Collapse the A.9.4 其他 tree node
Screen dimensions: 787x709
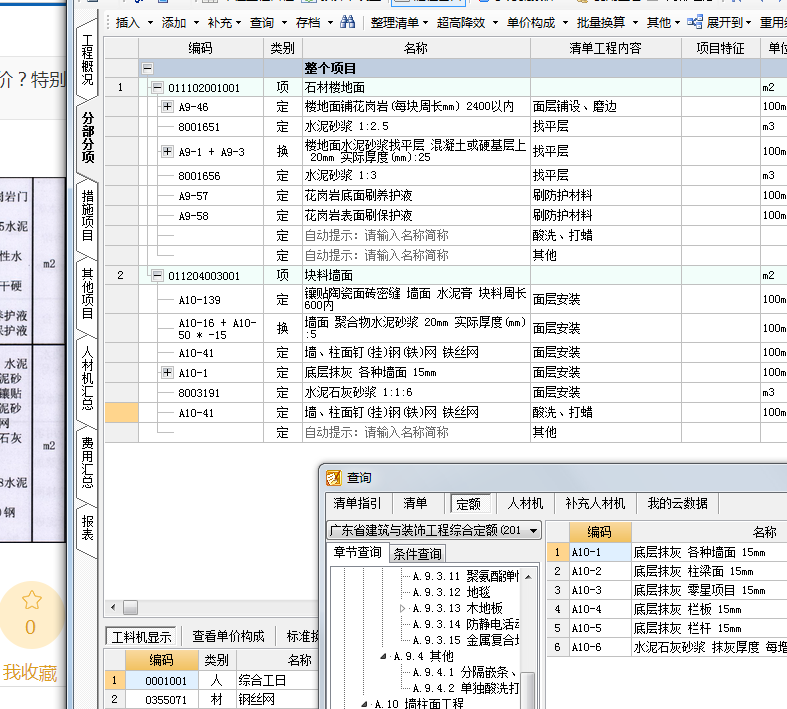point(383,656)
